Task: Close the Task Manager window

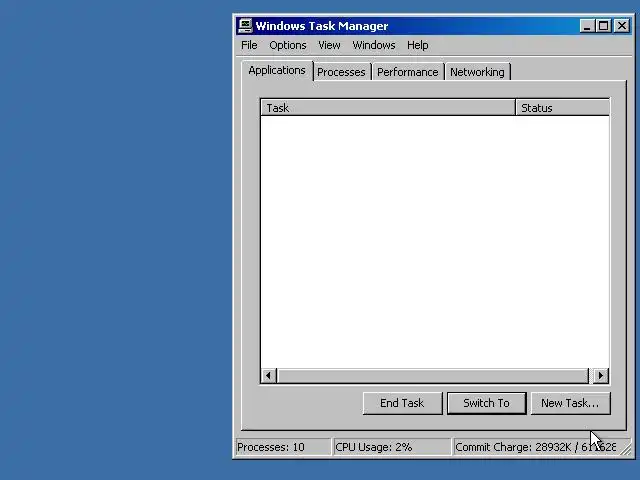Action: click(622, 26)
